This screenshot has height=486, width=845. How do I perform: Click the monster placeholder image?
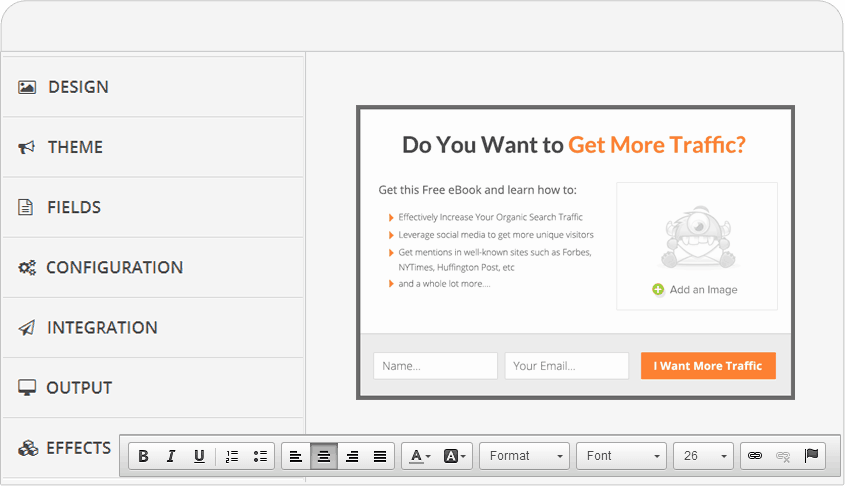(697, 237)
